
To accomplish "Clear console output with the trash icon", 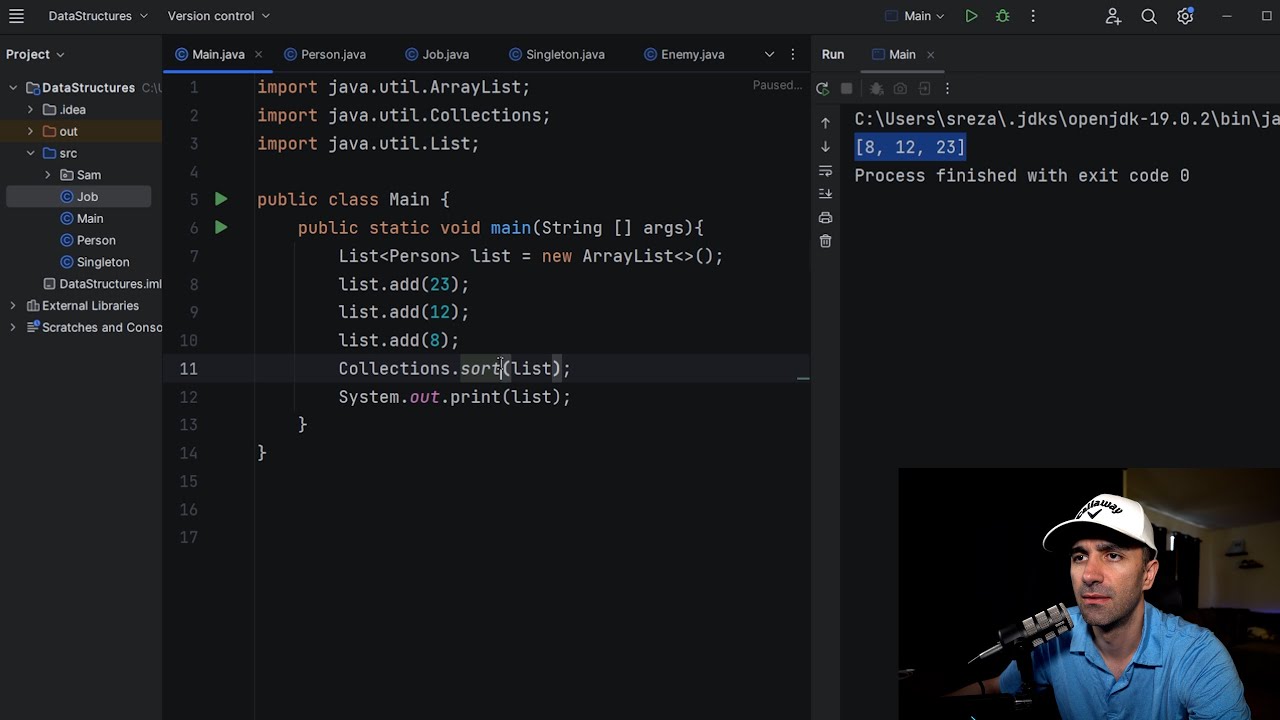I will [825, 241].
